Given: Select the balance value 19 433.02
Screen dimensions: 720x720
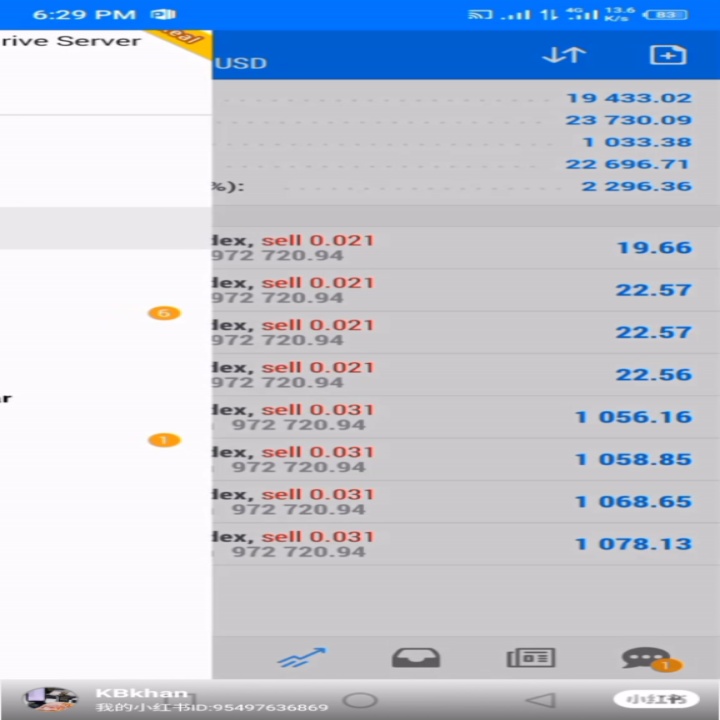Looking at the screenshot, I should [x=629, y=98].
